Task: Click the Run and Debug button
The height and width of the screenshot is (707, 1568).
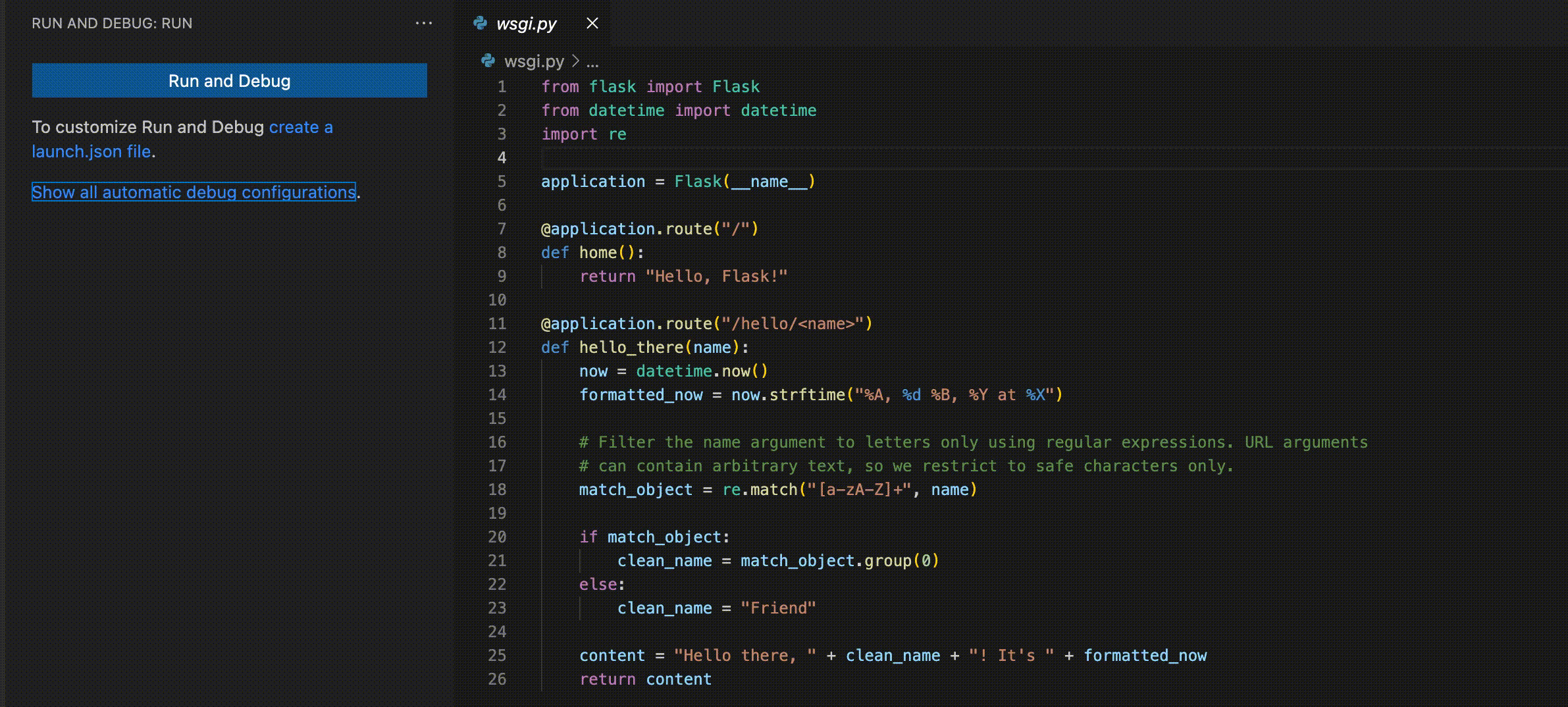Action: (229, 80)
